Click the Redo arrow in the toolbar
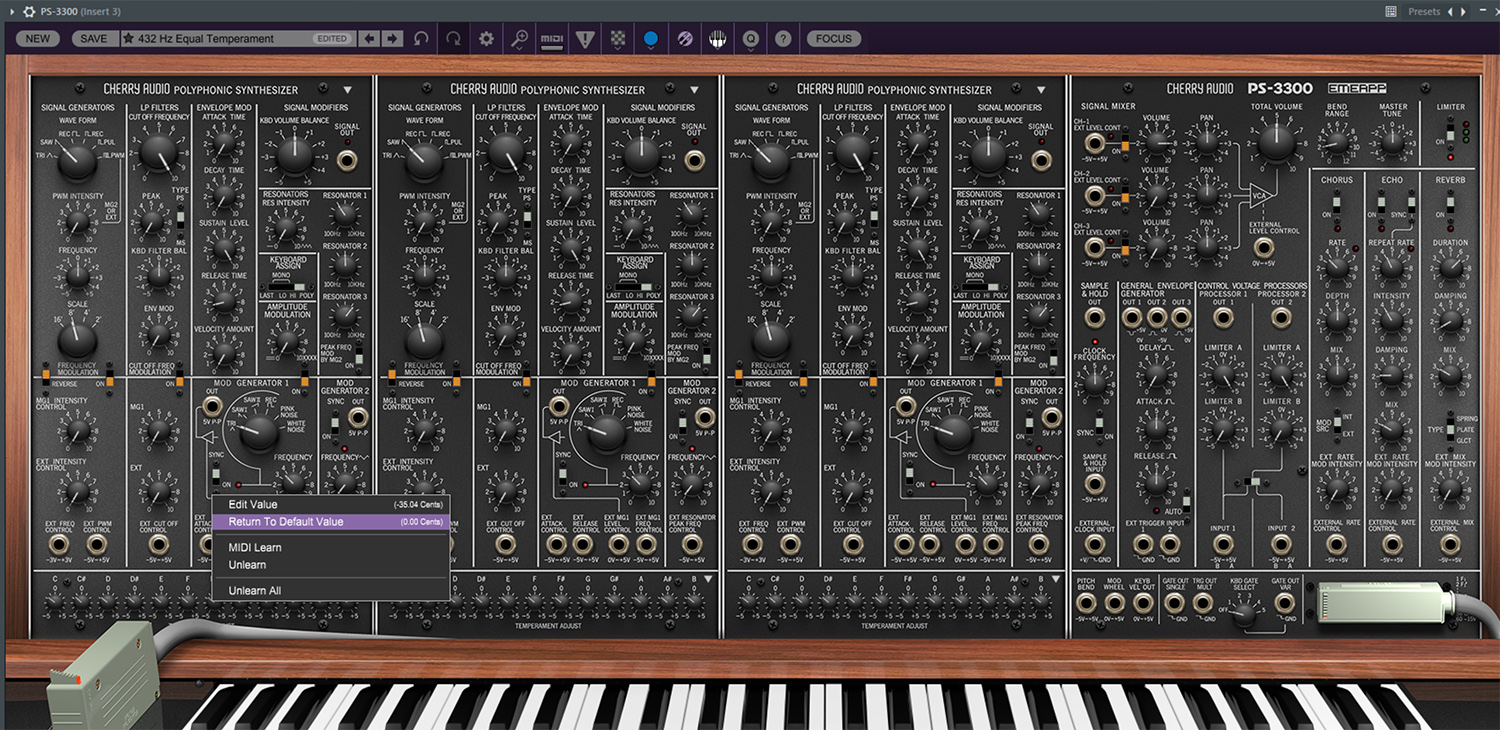 coord(453,39)
